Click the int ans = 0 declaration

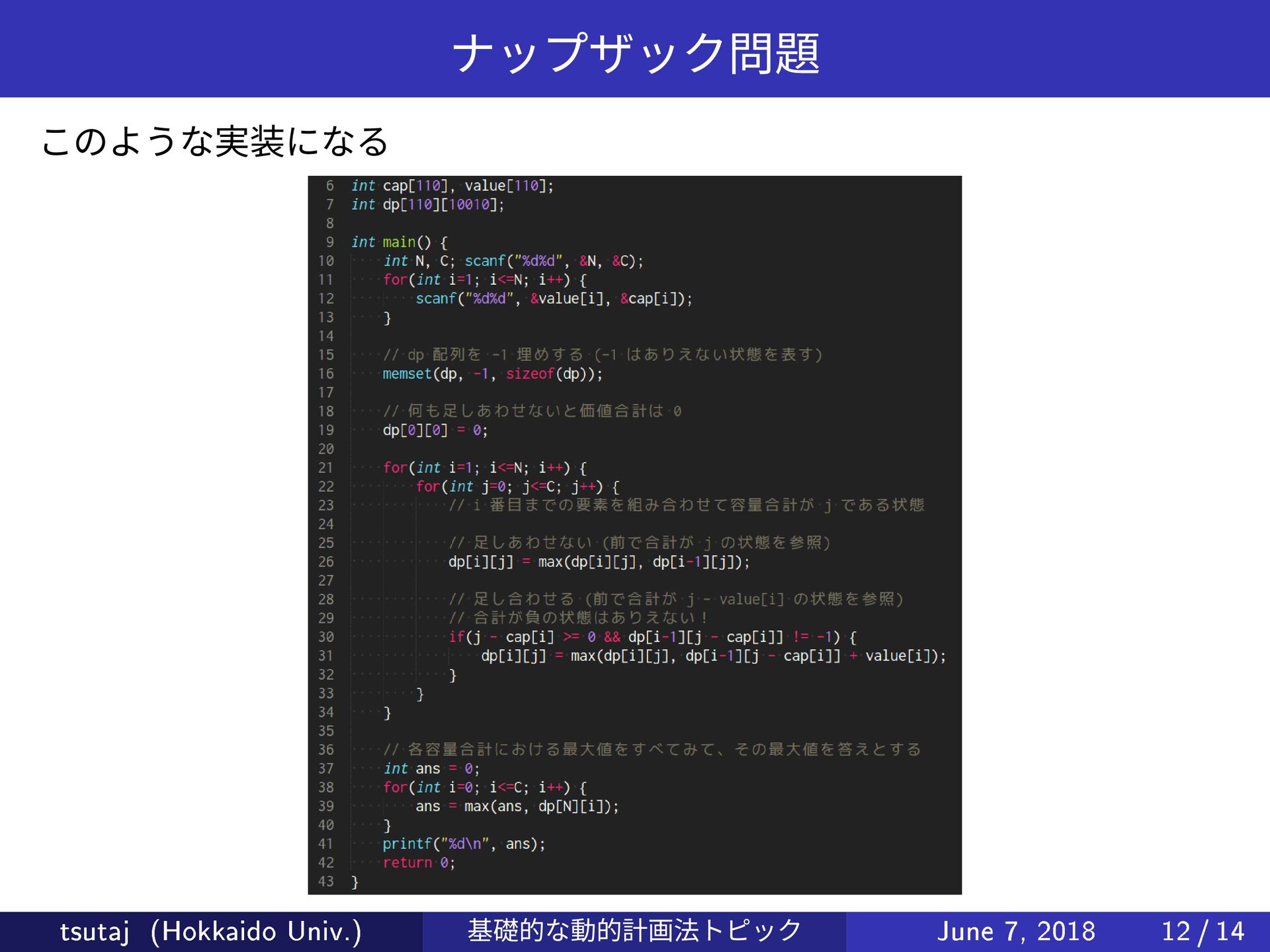pyautogui.click(x=431, y=769)
